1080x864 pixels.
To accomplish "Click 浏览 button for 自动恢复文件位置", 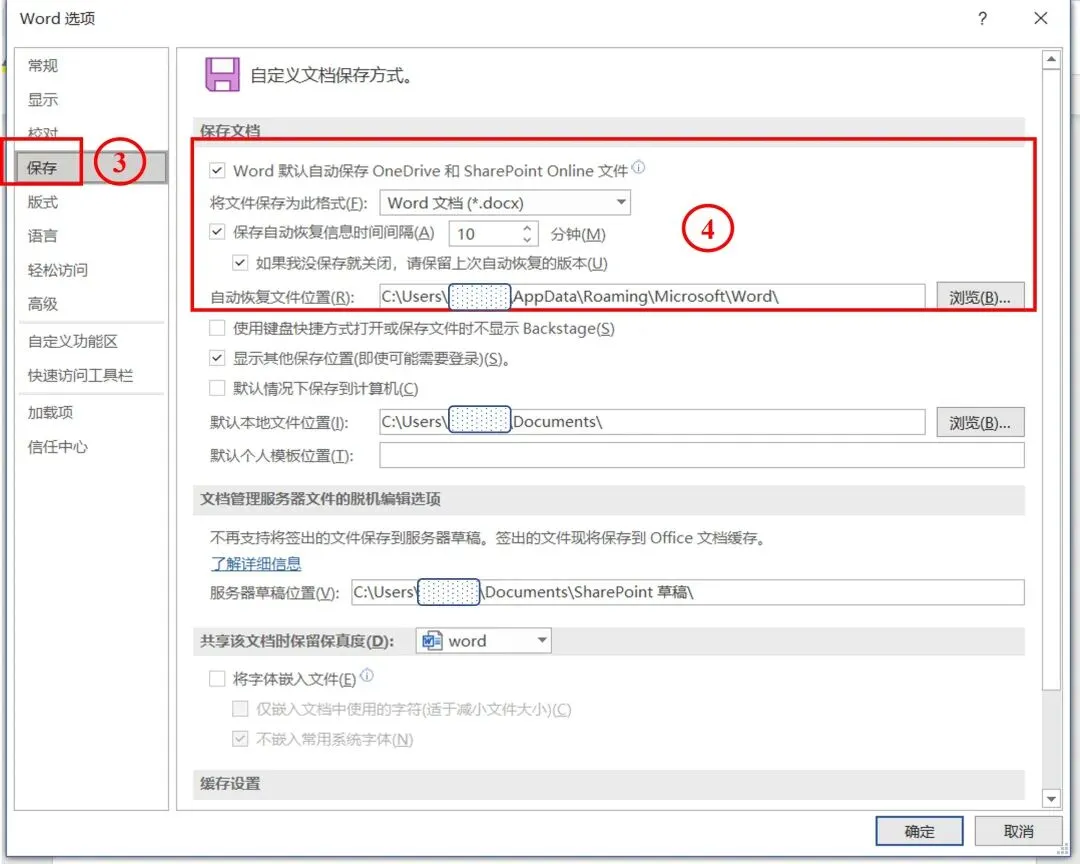I will [980, 297].
